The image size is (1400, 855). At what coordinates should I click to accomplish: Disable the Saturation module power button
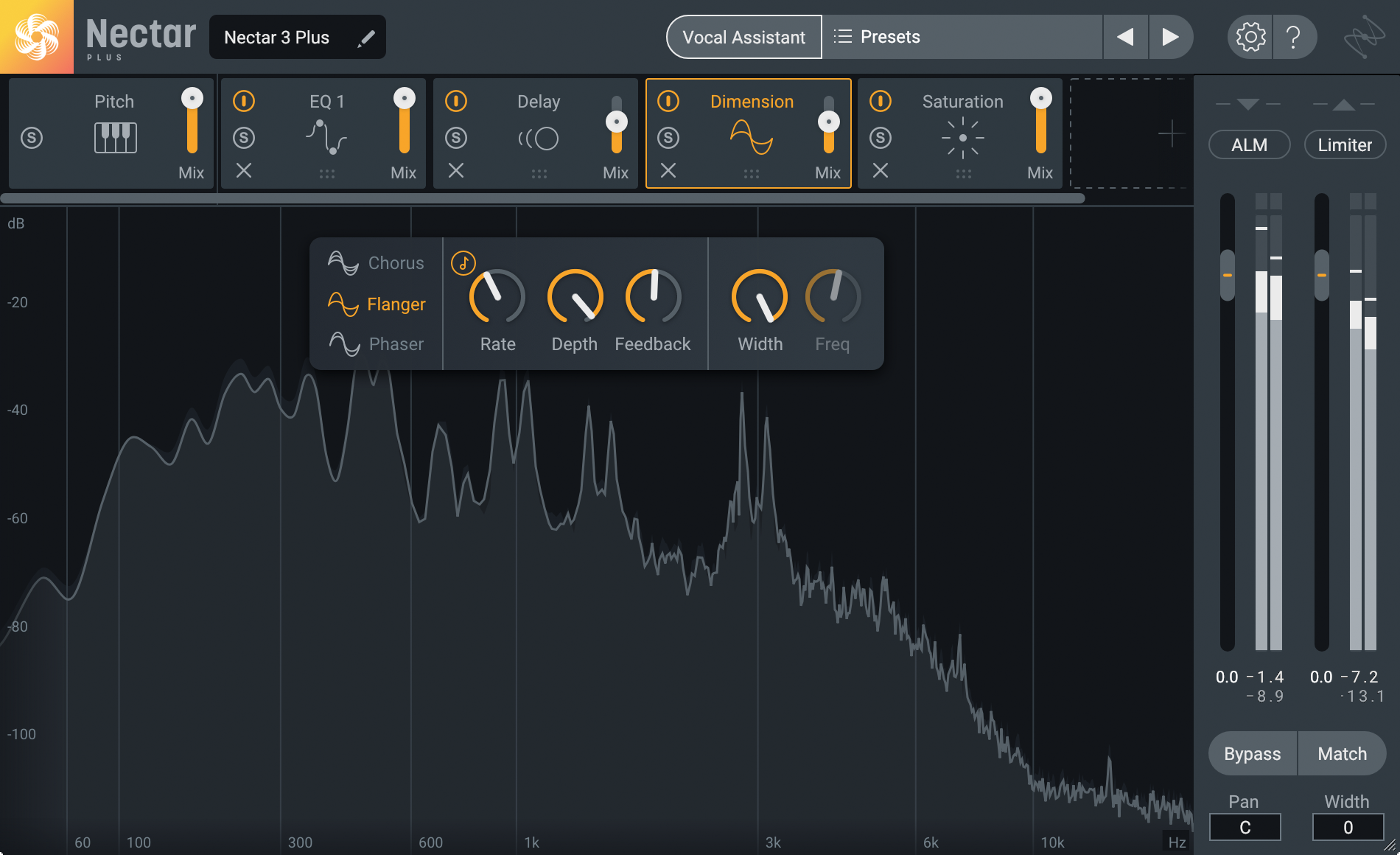[x=881, y=101]
